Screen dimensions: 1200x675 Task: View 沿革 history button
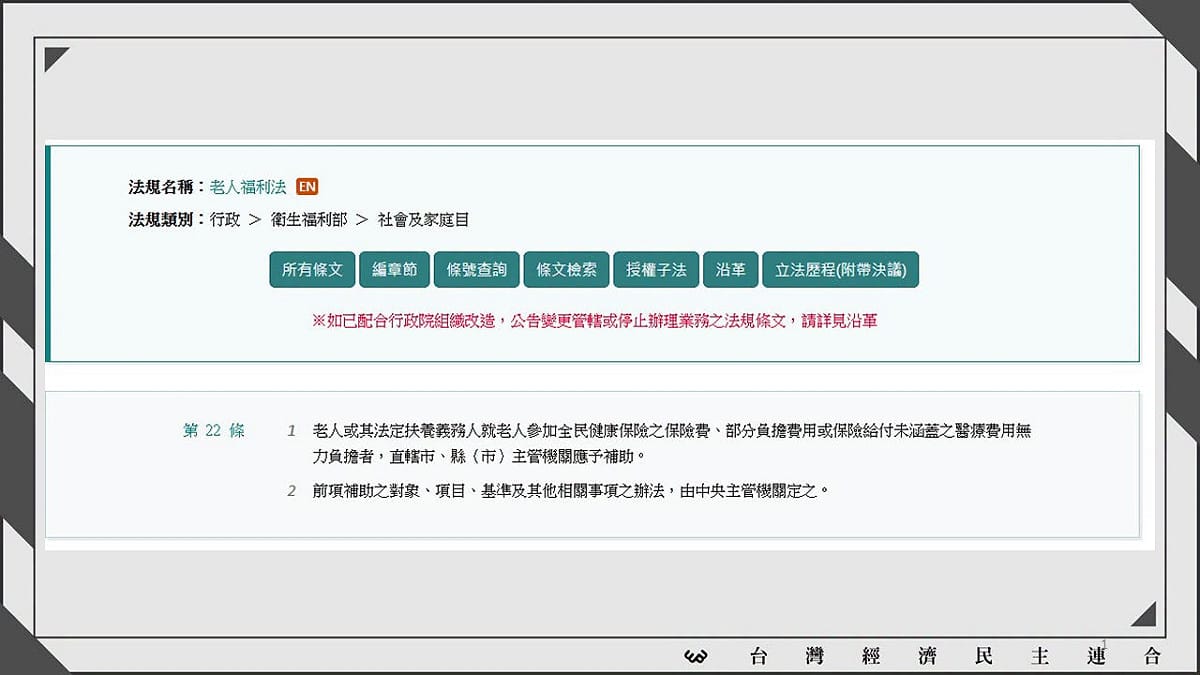point(731,270)
